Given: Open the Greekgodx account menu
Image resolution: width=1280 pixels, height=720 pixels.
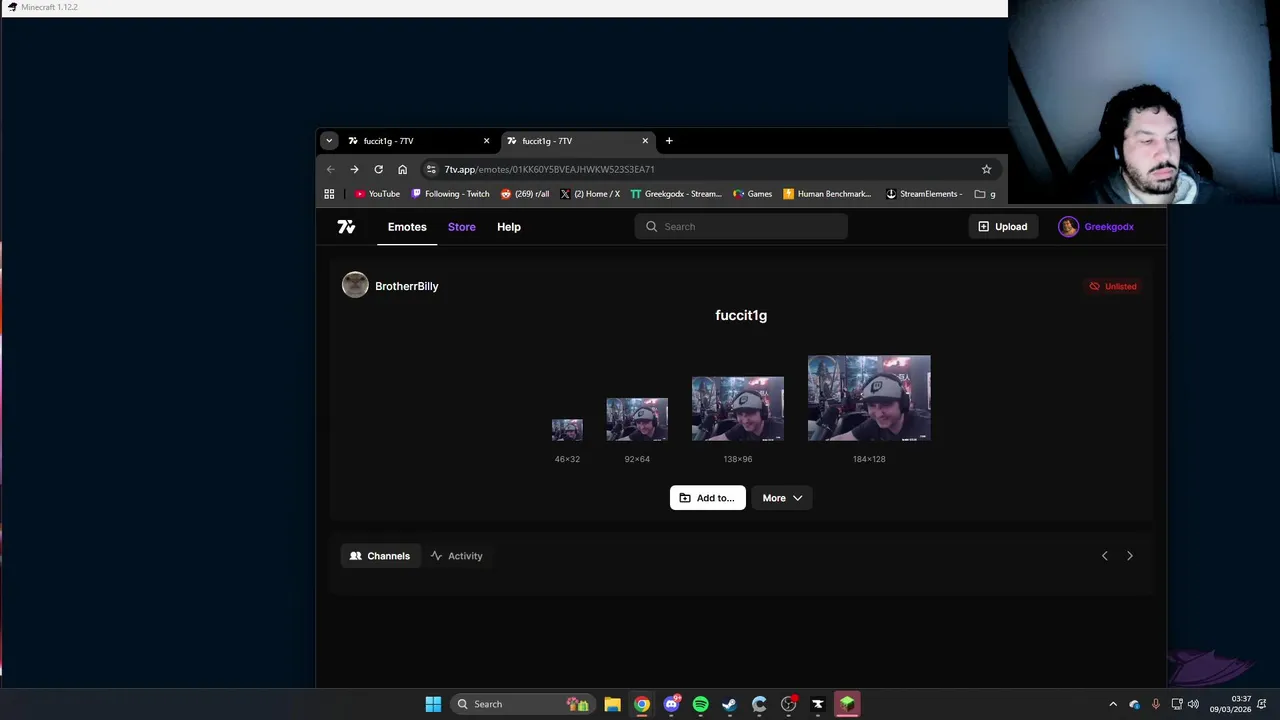Looking at the screenshot, I should click(1096, 227).
